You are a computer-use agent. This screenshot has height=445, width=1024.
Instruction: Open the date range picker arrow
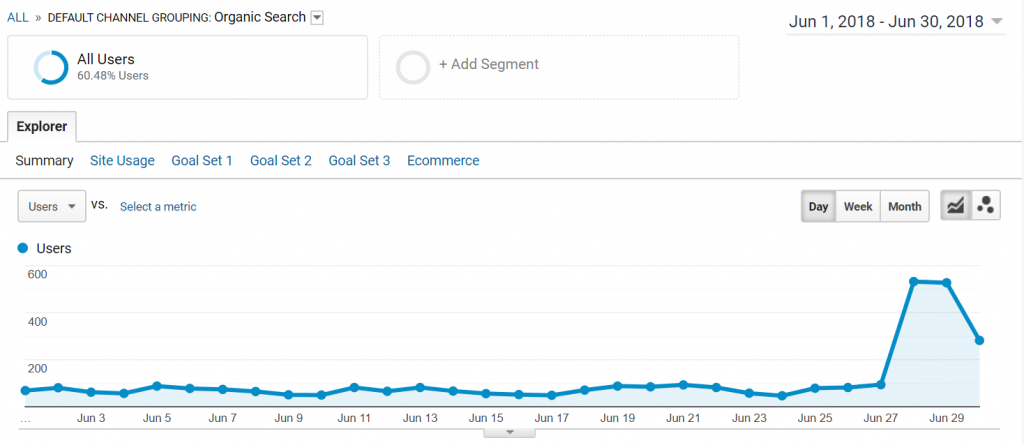click(997, 22)
